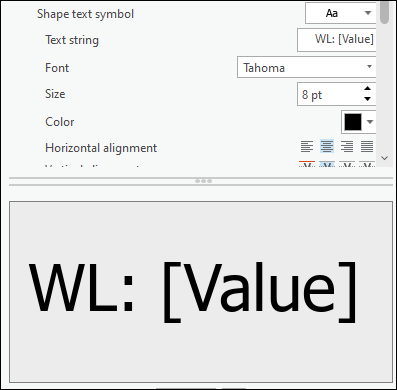Expand the Tahoma font dropdown arrow

(369, 67)
